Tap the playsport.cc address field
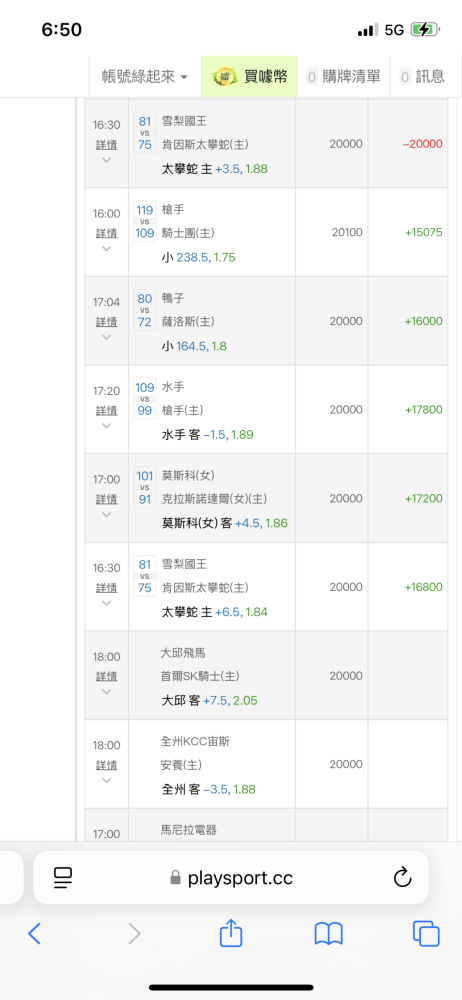The height and width of the screenshot is (1000, 462). (x=231, y=878)
